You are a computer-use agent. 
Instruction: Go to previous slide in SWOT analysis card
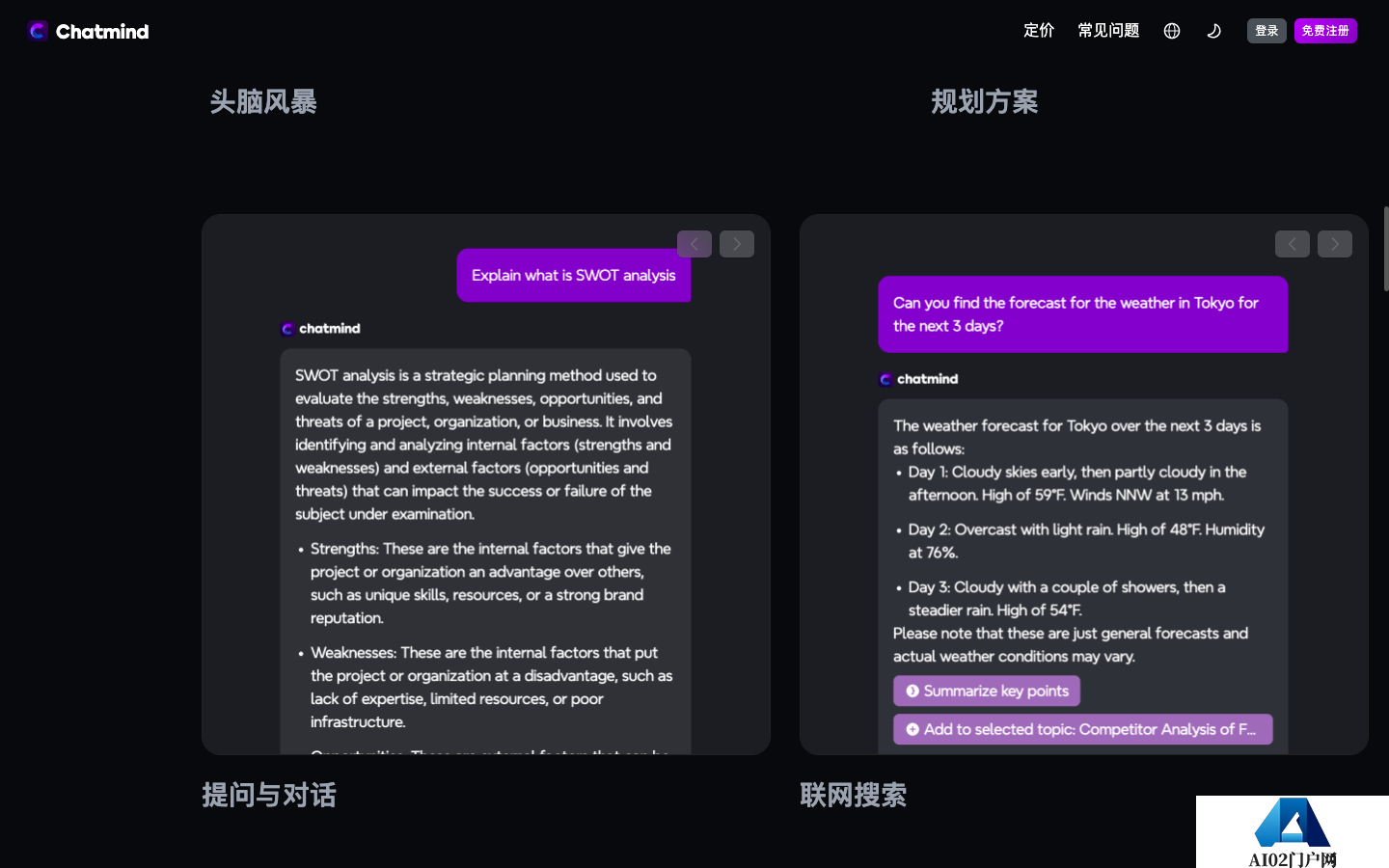point(694,244)
